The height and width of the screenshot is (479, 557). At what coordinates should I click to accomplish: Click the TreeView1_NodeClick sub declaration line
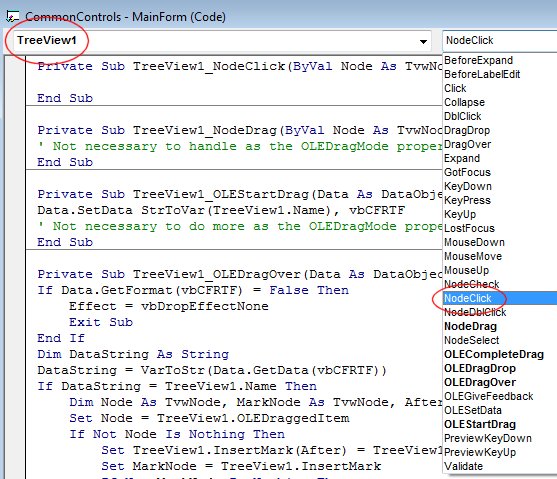[240, 66]
